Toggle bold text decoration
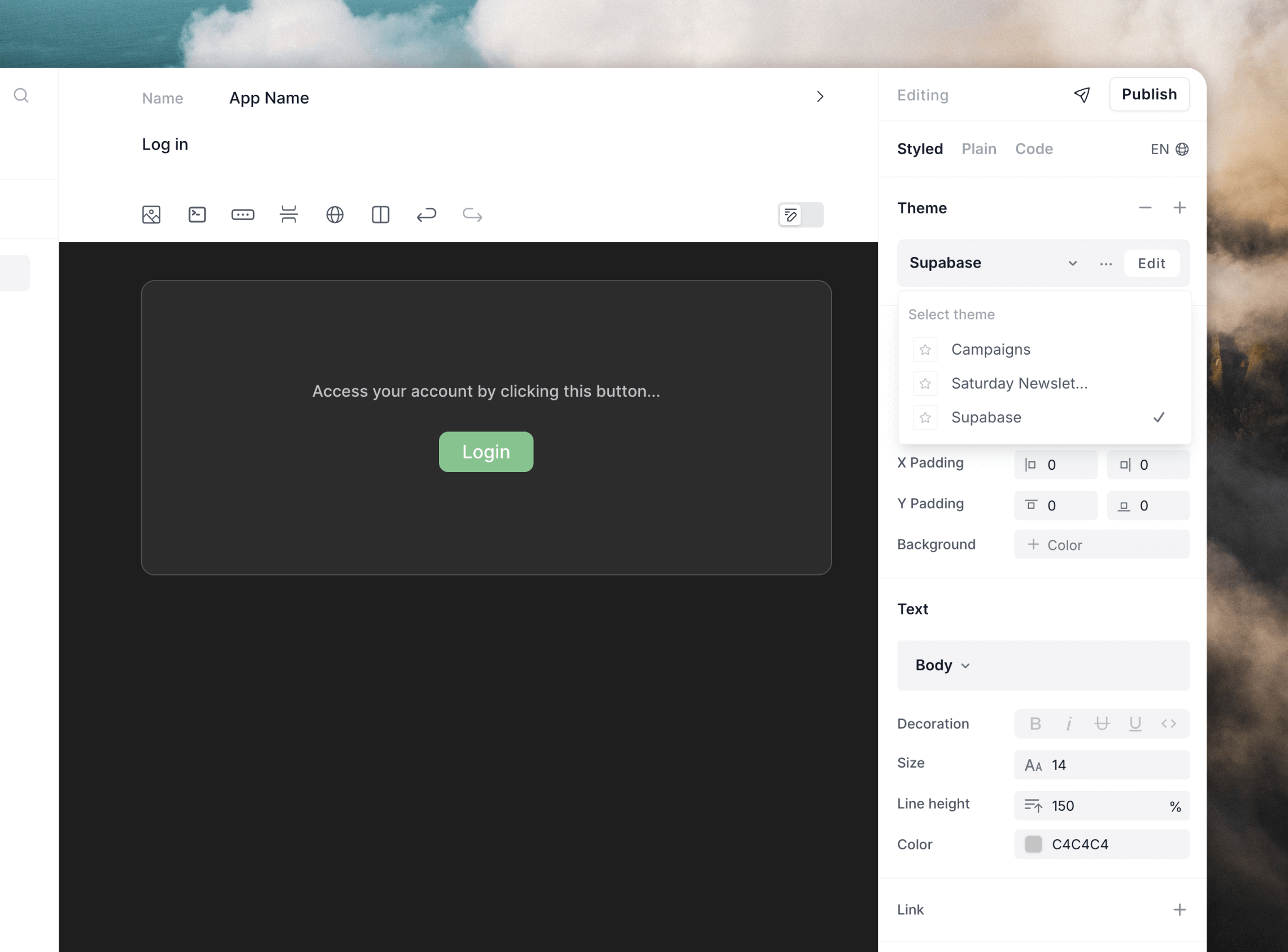 click(1035, 724)
